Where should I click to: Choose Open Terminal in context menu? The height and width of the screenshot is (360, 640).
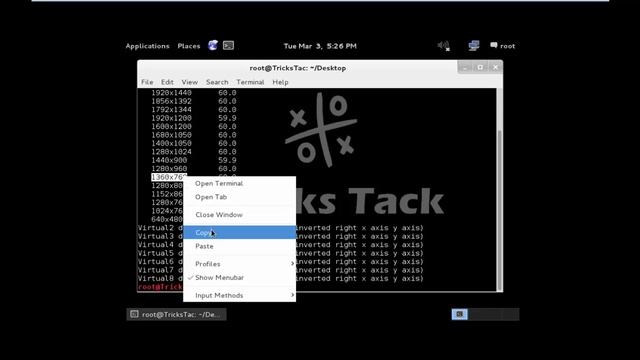pos(240,183)
